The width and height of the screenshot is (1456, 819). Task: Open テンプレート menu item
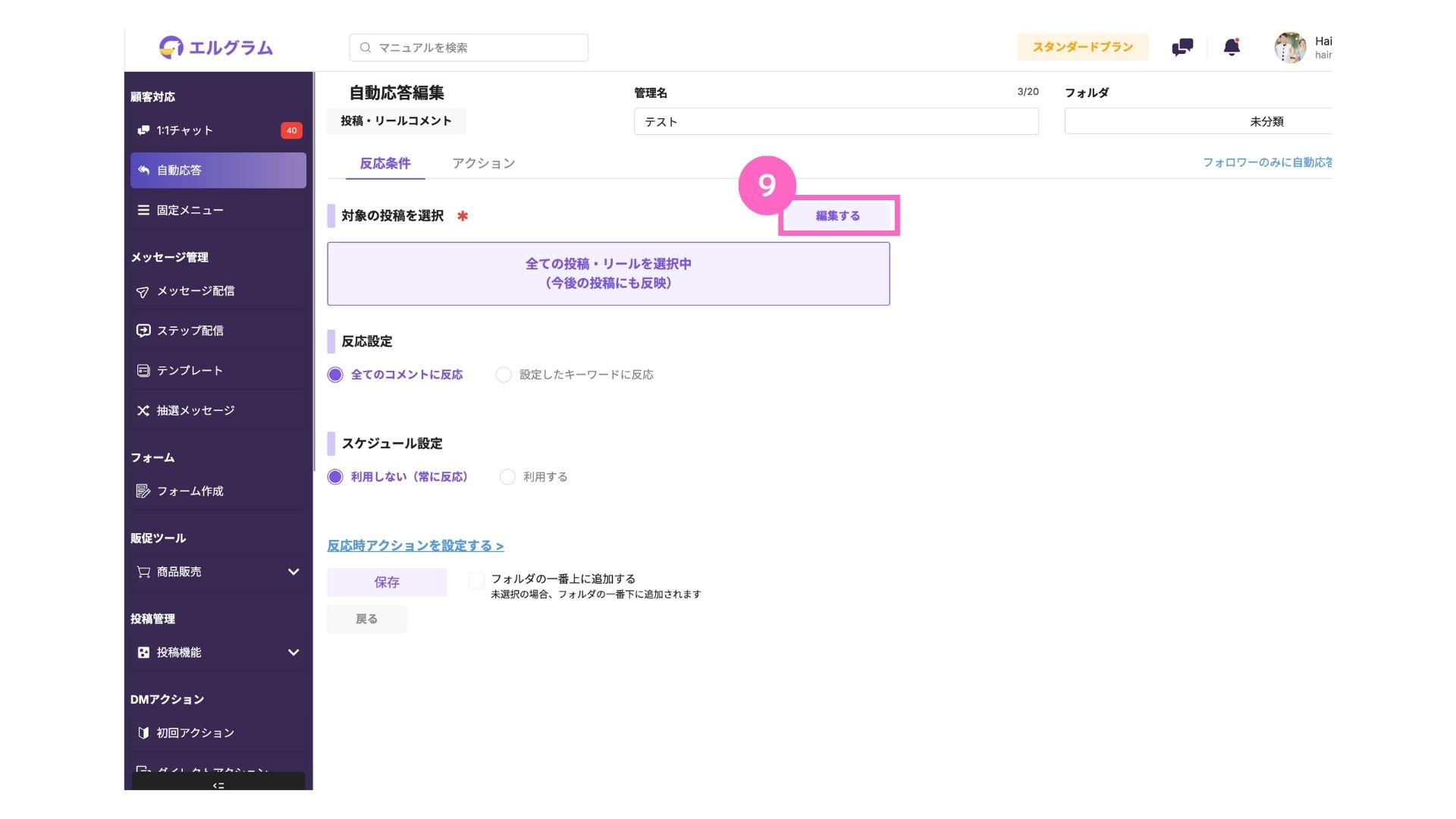click(x=218, y=371)
